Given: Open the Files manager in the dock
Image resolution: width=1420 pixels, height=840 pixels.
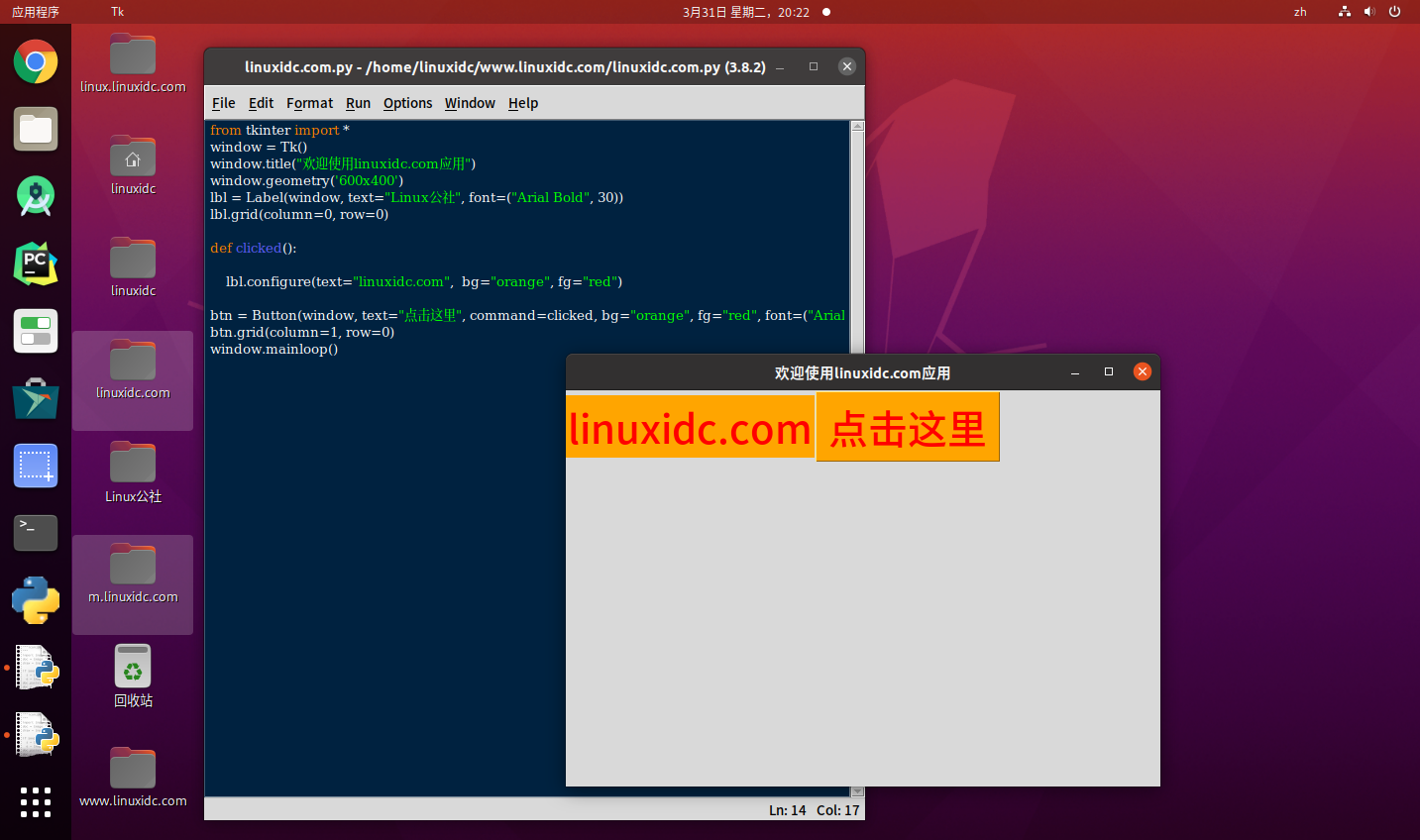Looking at the screenshot, I should (x=36, y=129).
